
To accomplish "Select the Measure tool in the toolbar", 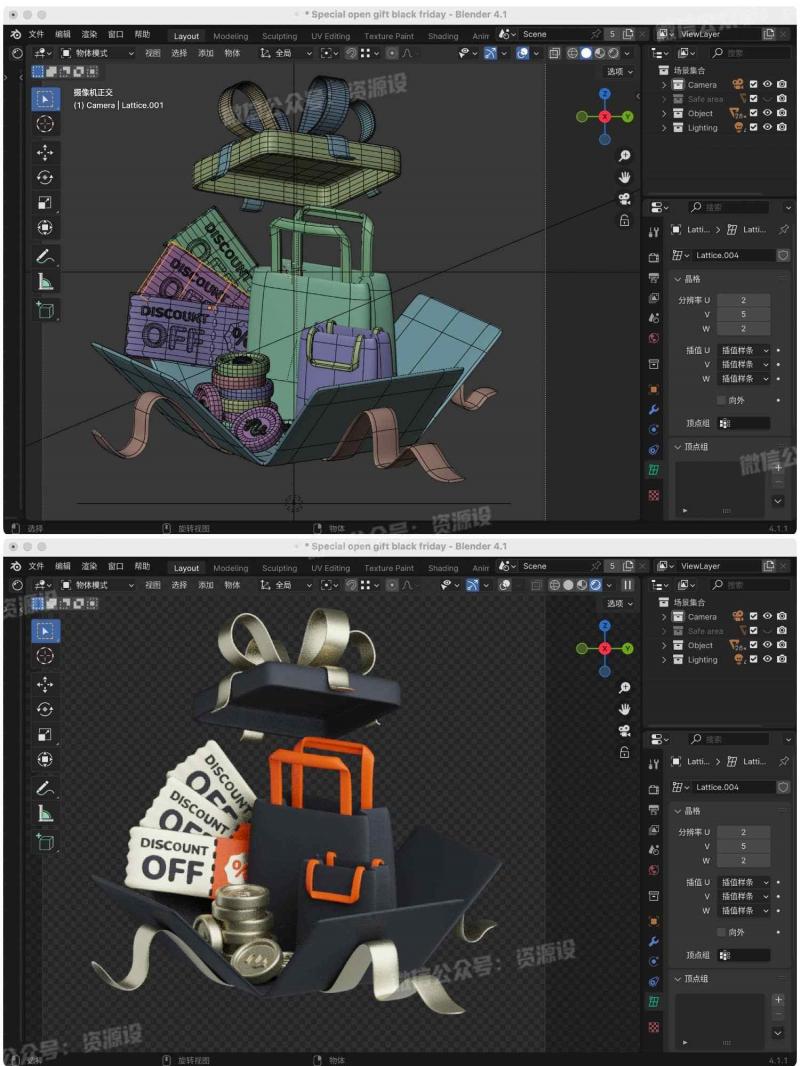I will pos(44,282).
